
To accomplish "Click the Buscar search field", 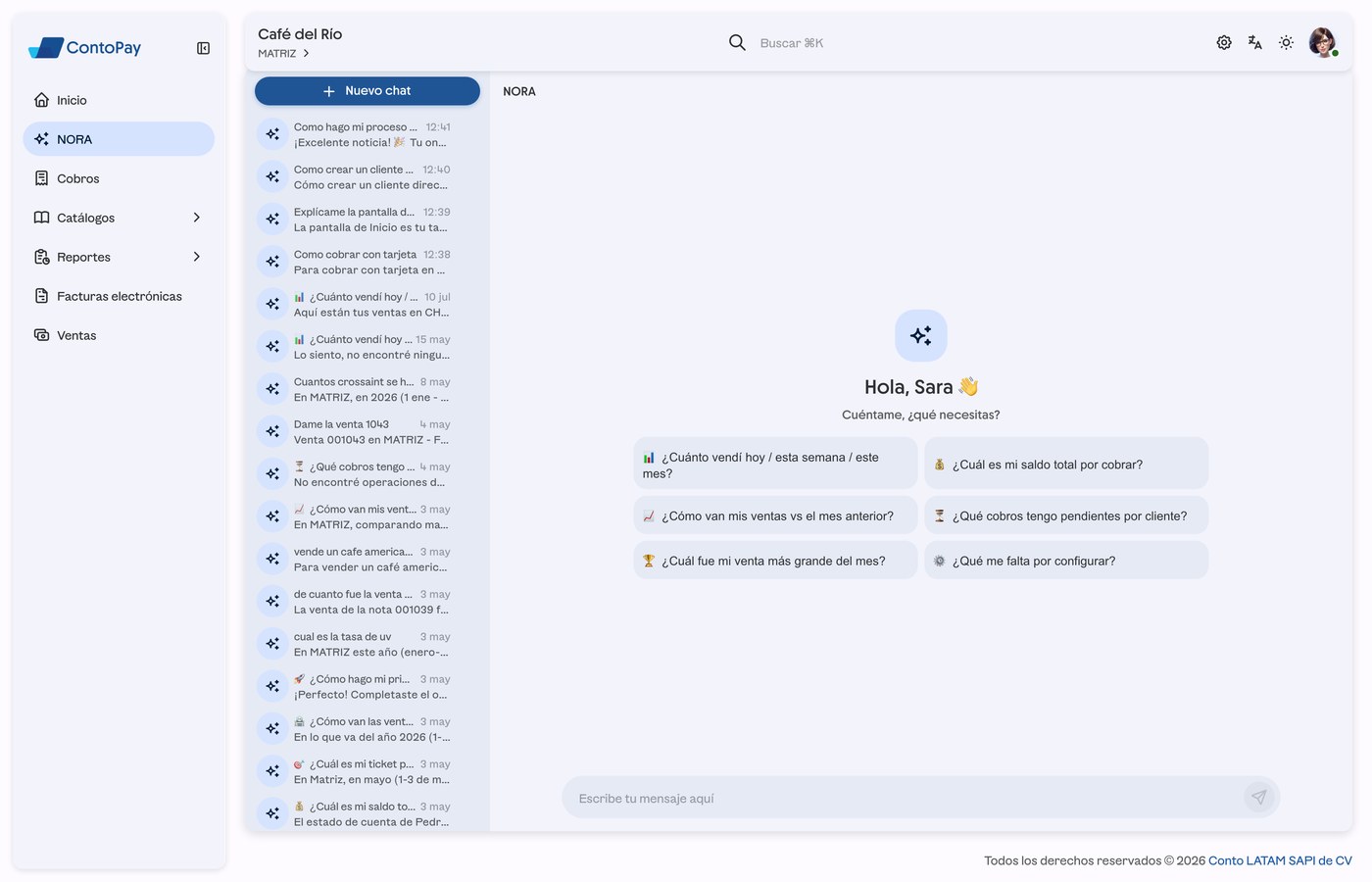I will tap(792, 43).
